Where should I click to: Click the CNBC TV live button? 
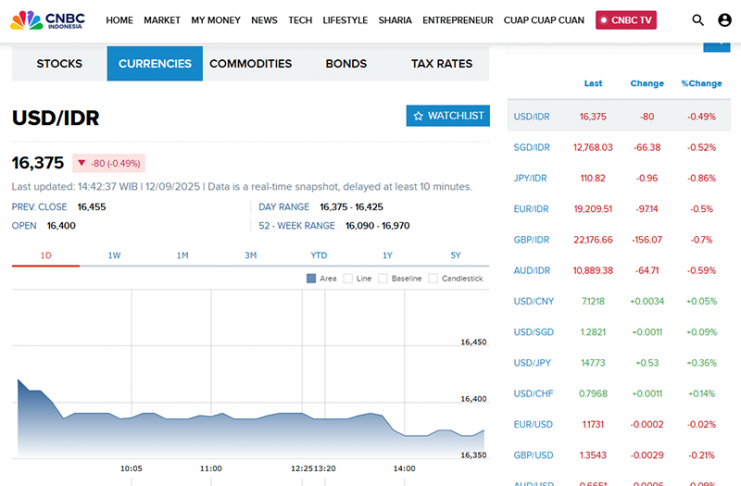click(x=626, y=20)
